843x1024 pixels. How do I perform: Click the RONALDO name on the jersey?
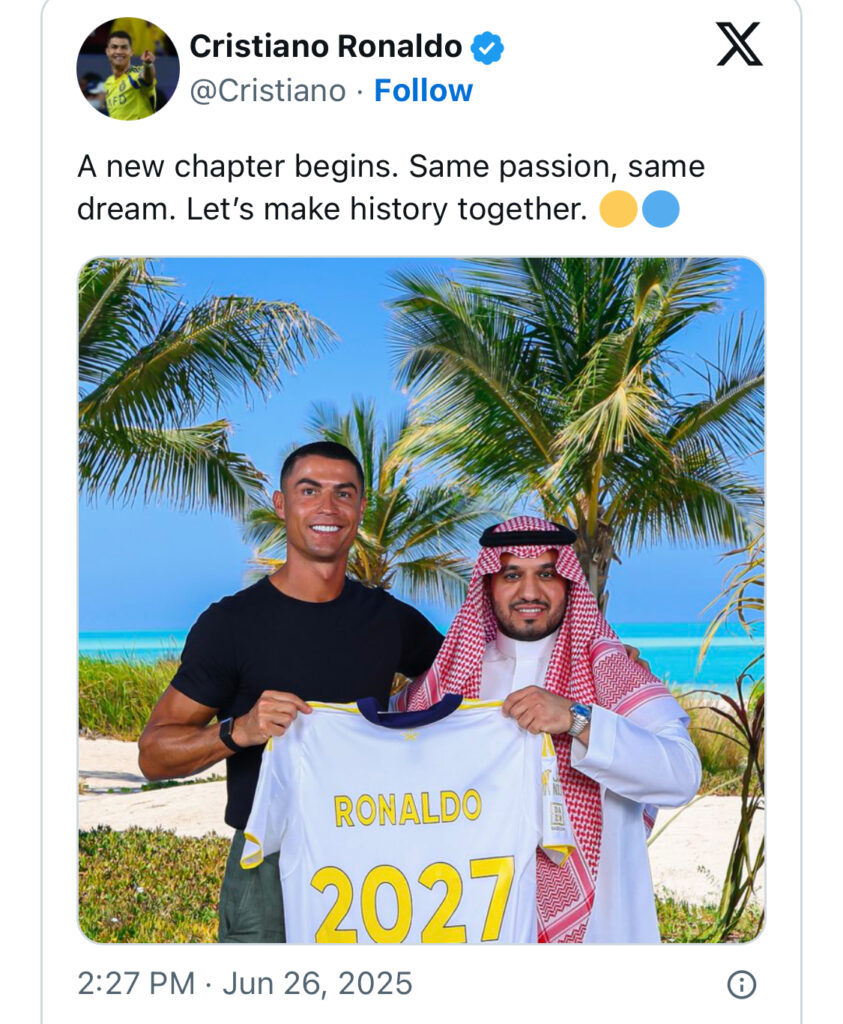(x=407, y=807)
